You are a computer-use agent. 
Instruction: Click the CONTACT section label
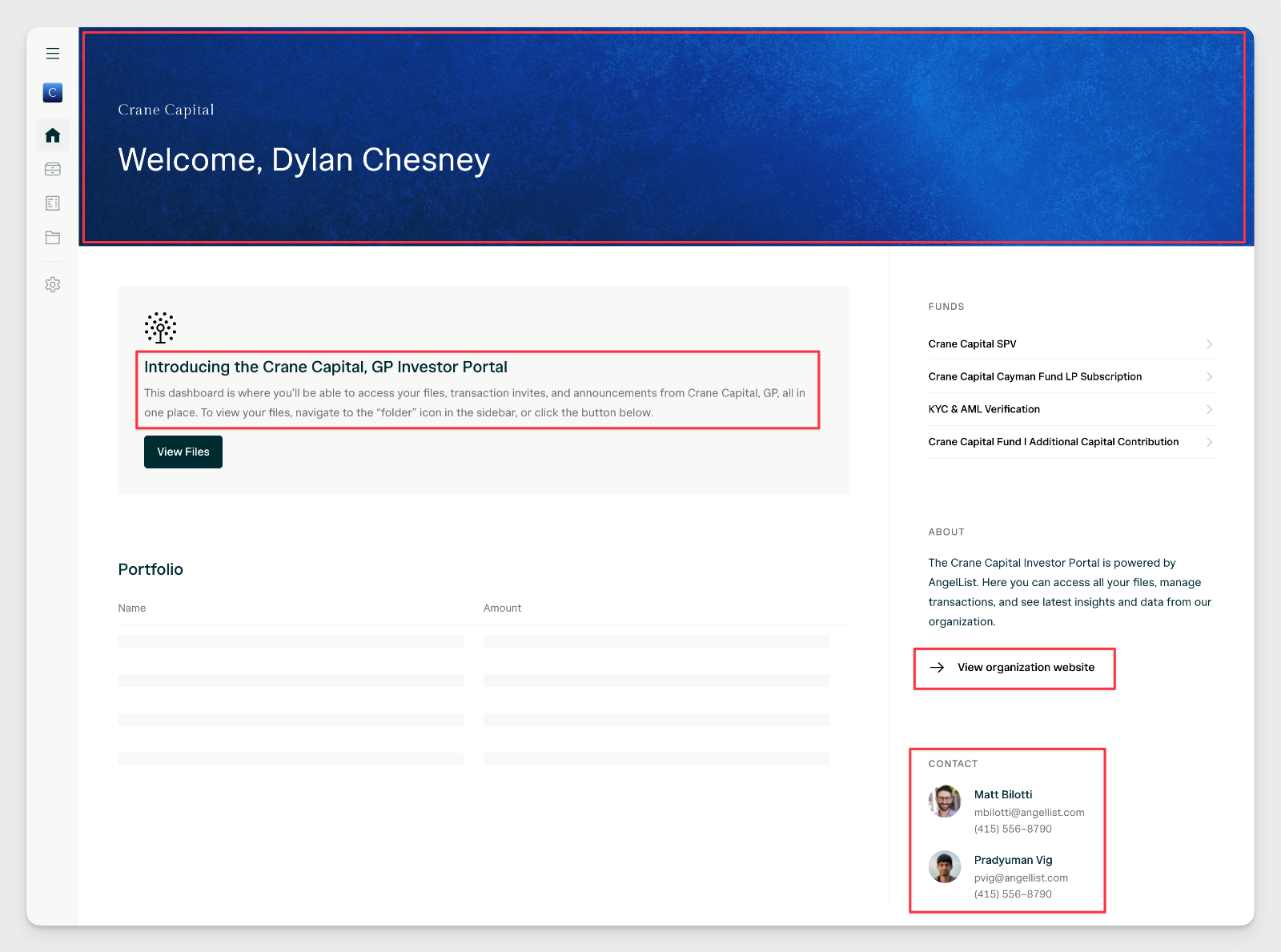point(953,764)
